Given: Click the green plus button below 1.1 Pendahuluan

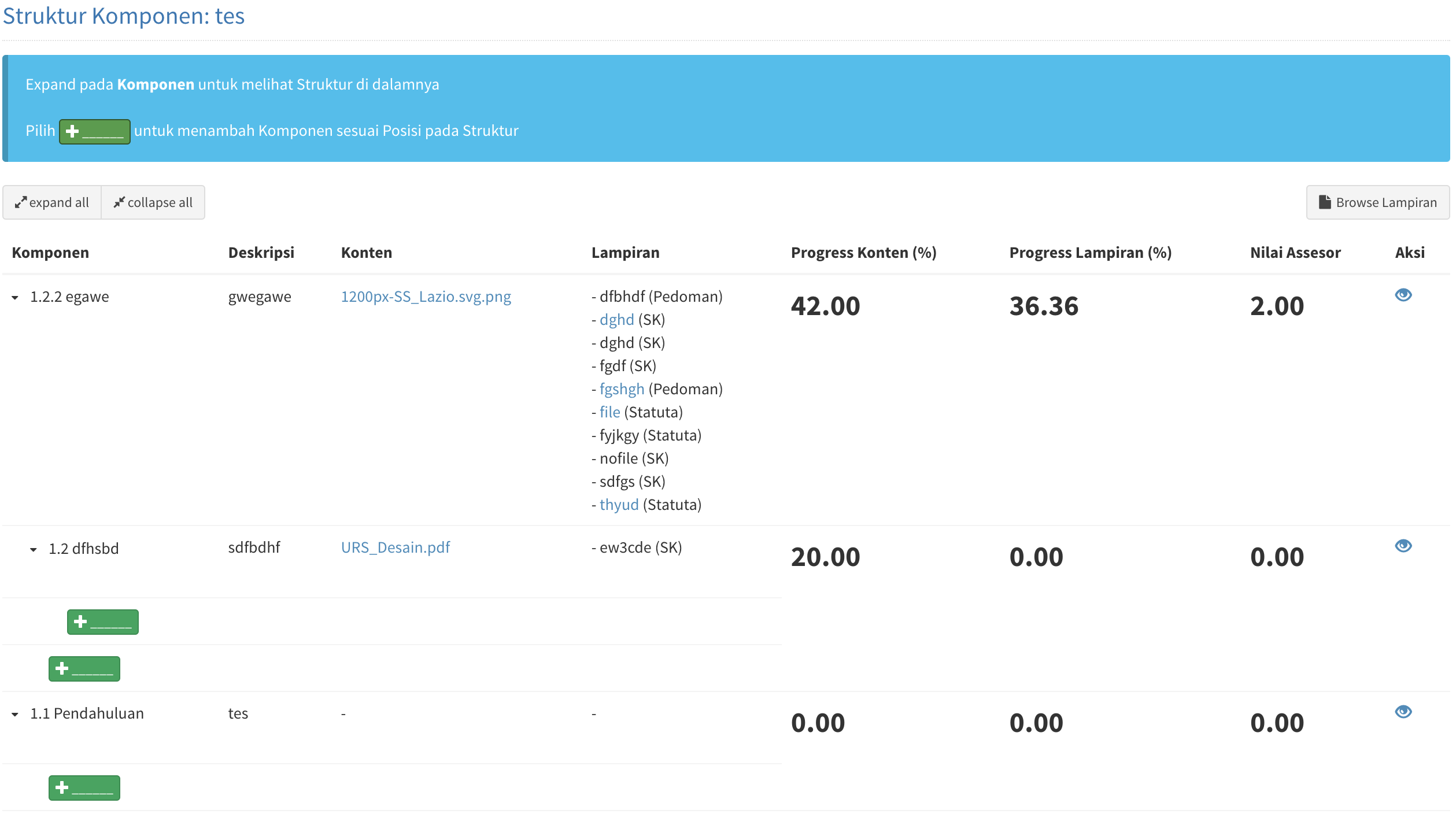Looking at the screenshot, I should pos(83,787).
